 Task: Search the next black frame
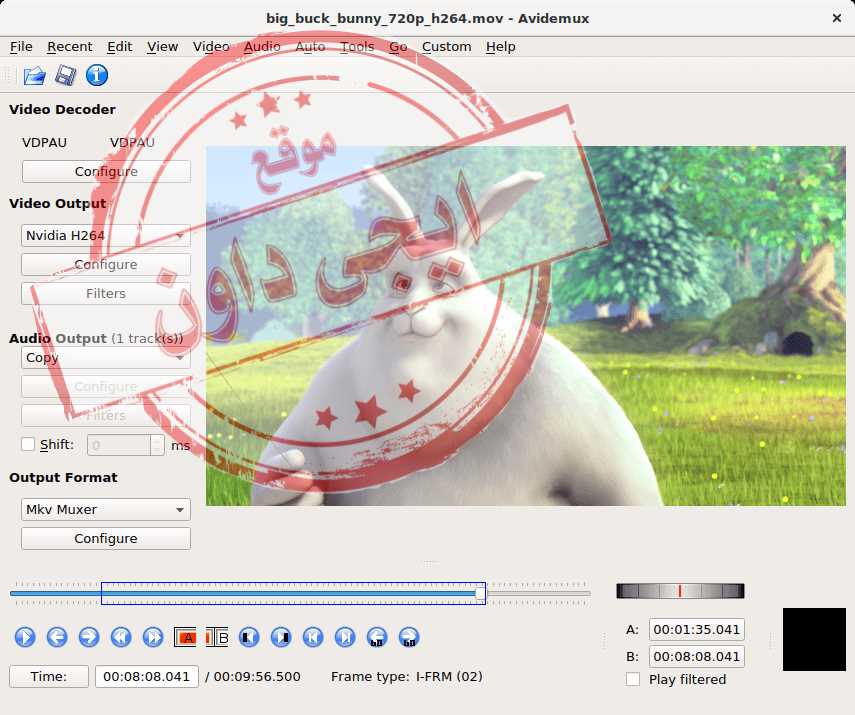281,637
